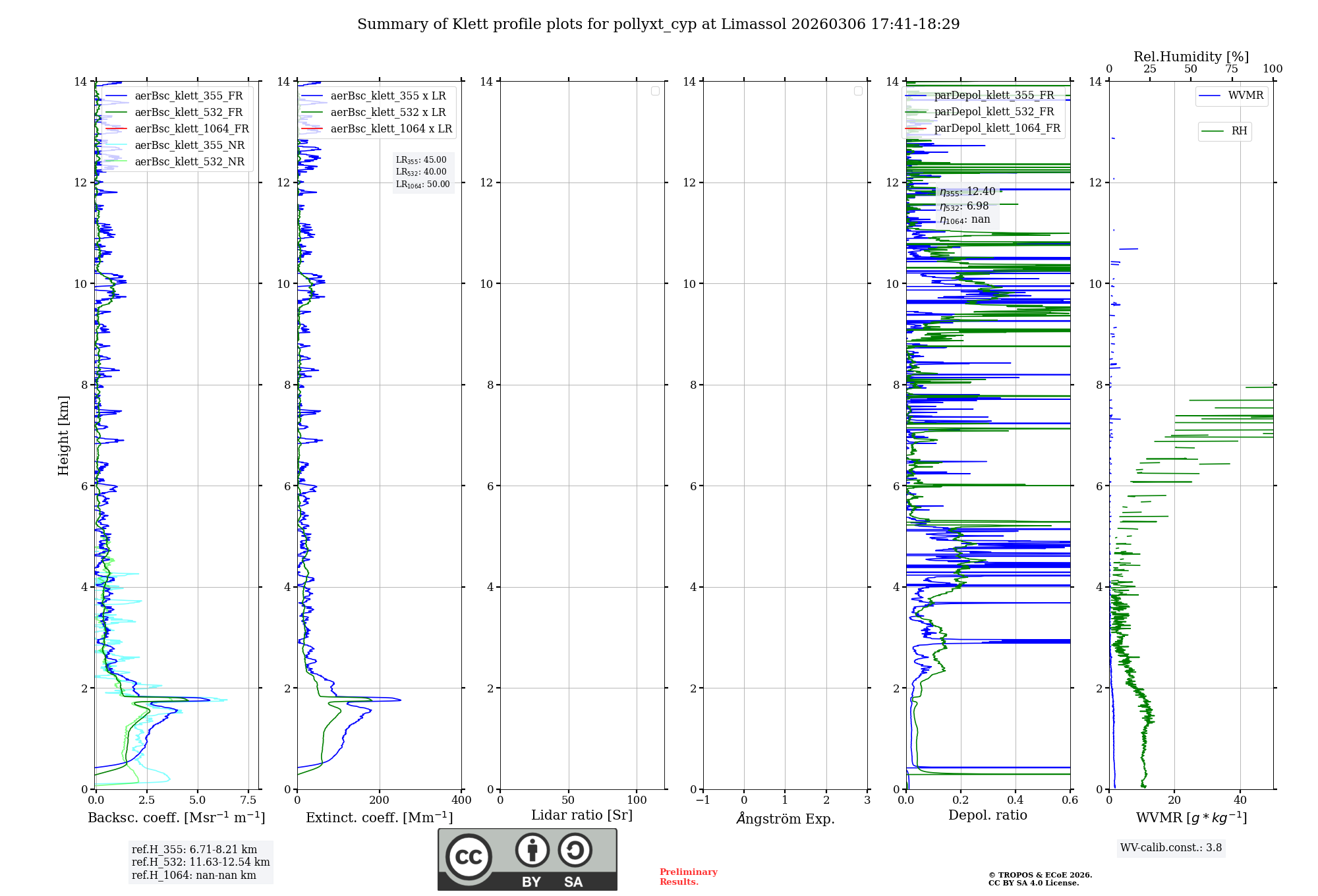The width and height of the screenshot is (1318, 896).
Task: Click the parDepol_klett_532_FR legend entry
Action: tap(994, 112)
